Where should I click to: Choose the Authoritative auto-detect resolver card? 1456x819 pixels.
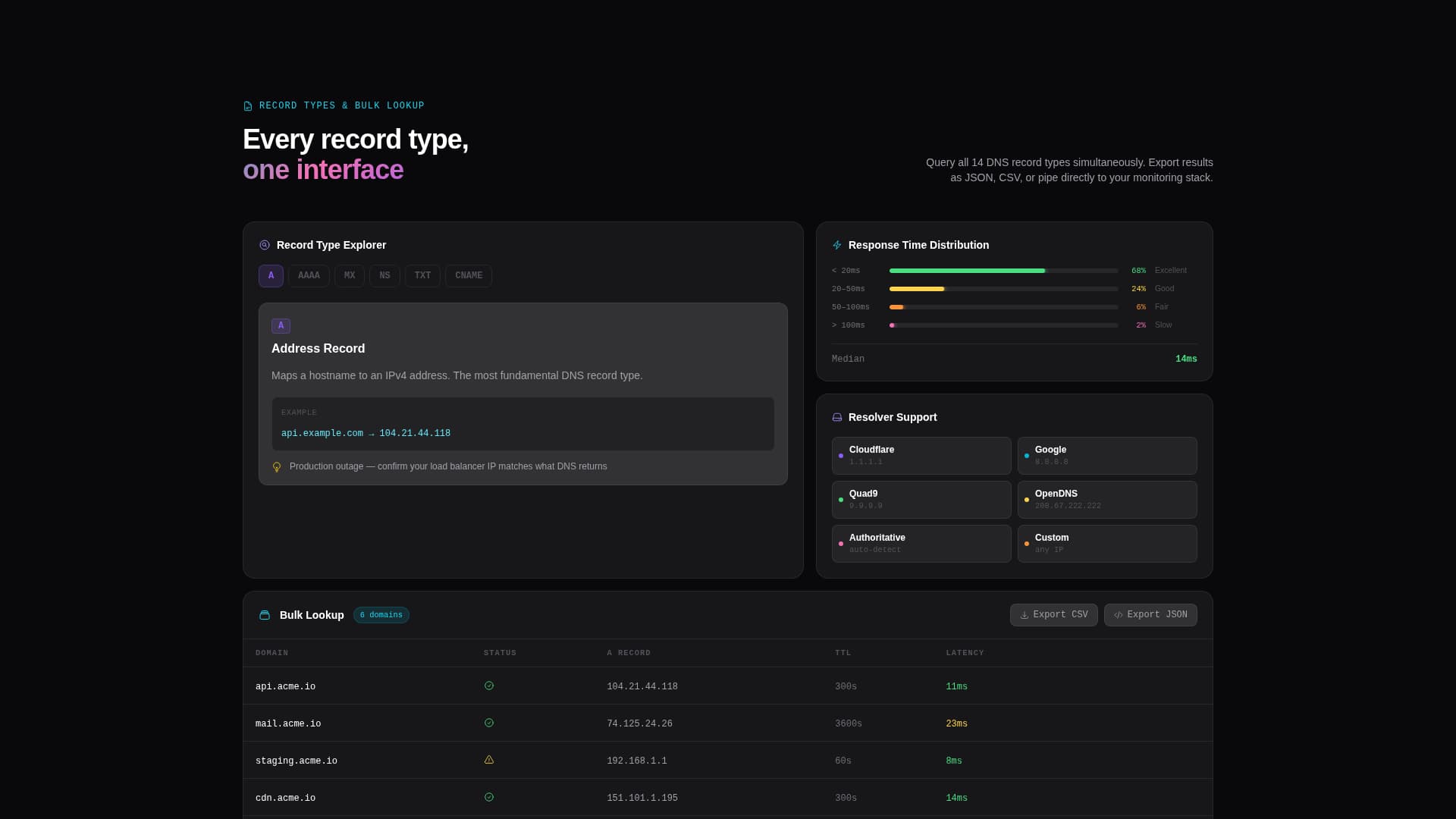tap(921, 544)
